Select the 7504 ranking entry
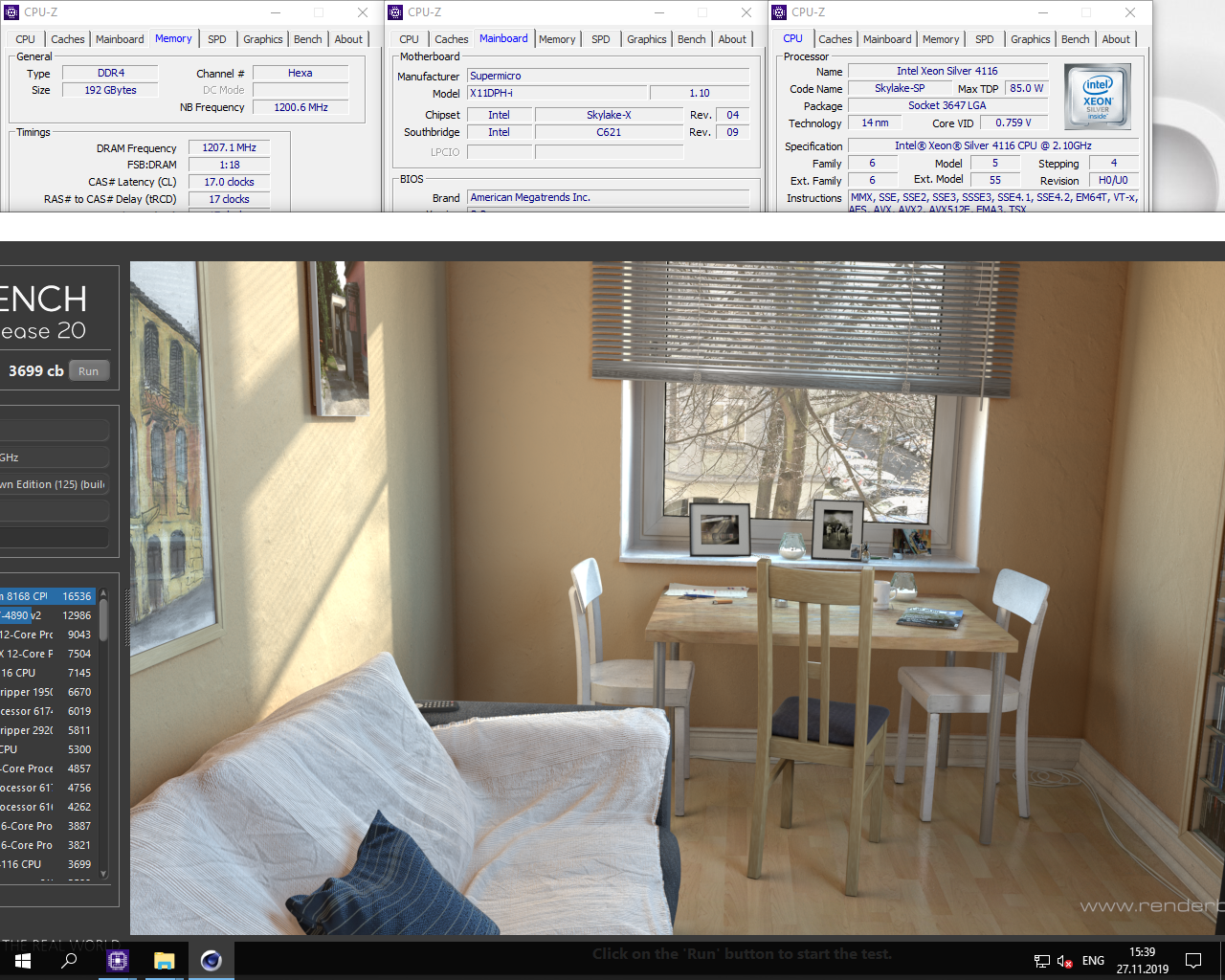 click(x=48, y=654)
